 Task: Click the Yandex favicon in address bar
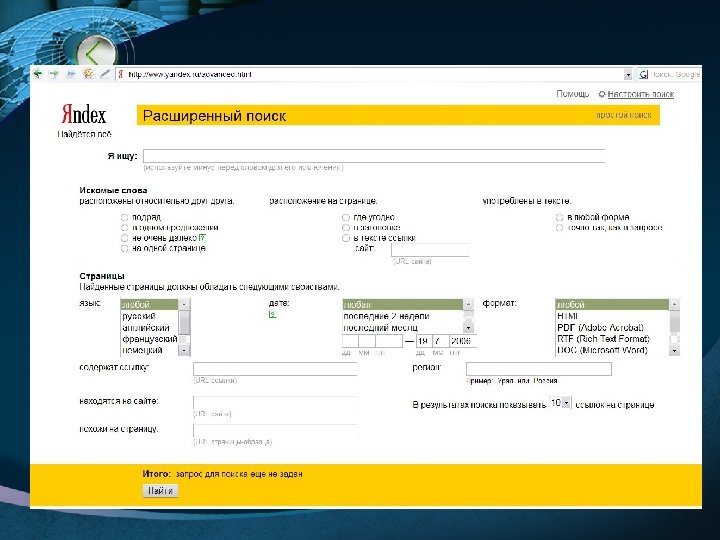[x=121, y=74]
